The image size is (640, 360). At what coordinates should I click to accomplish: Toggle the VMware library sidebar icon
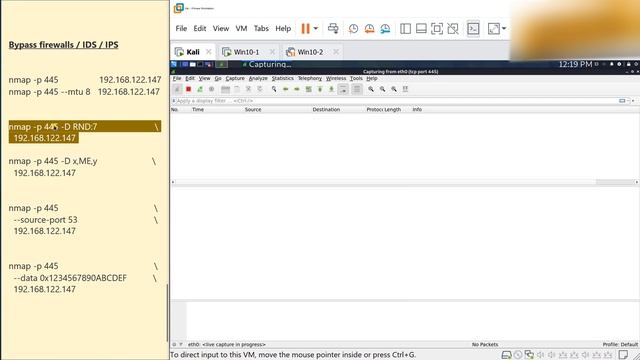pyautogui.click(x=405, y=29)
